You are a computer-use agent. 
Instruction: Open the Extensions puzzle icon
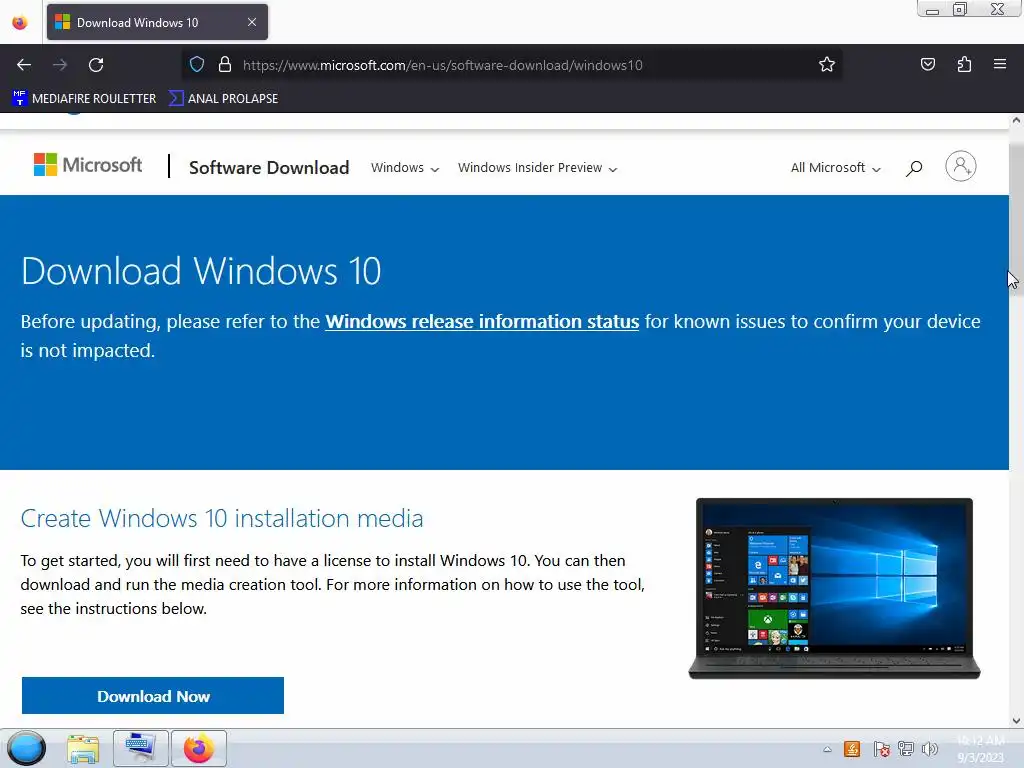964,64
